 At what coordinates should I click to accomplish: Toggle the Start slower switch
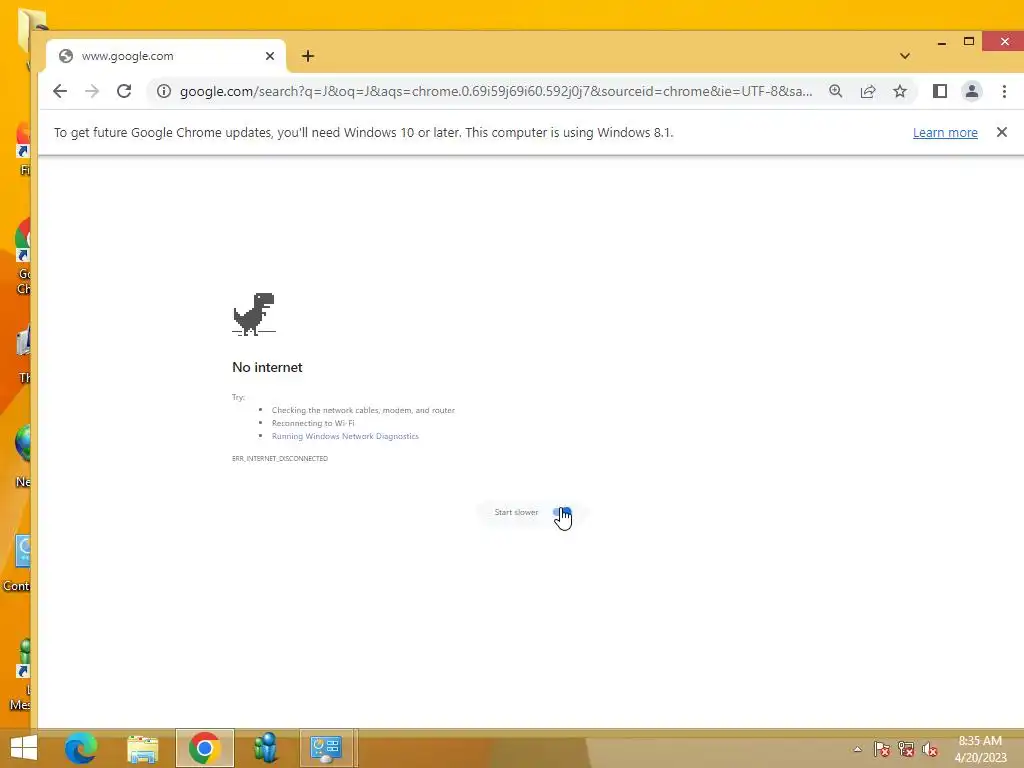562,513
